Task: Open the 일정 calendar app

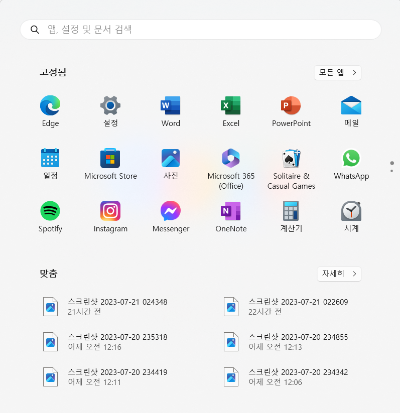Action: [50, 164]
